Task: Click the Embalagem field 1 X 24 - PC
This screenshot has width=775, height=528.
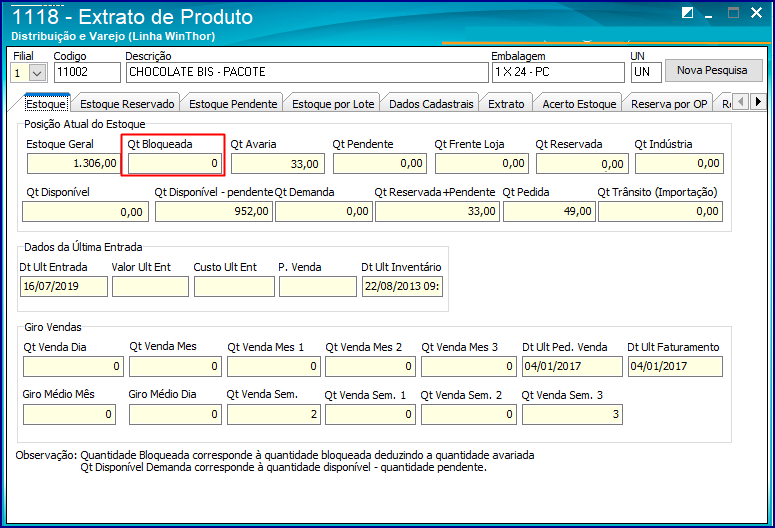Action: [558, 72]
